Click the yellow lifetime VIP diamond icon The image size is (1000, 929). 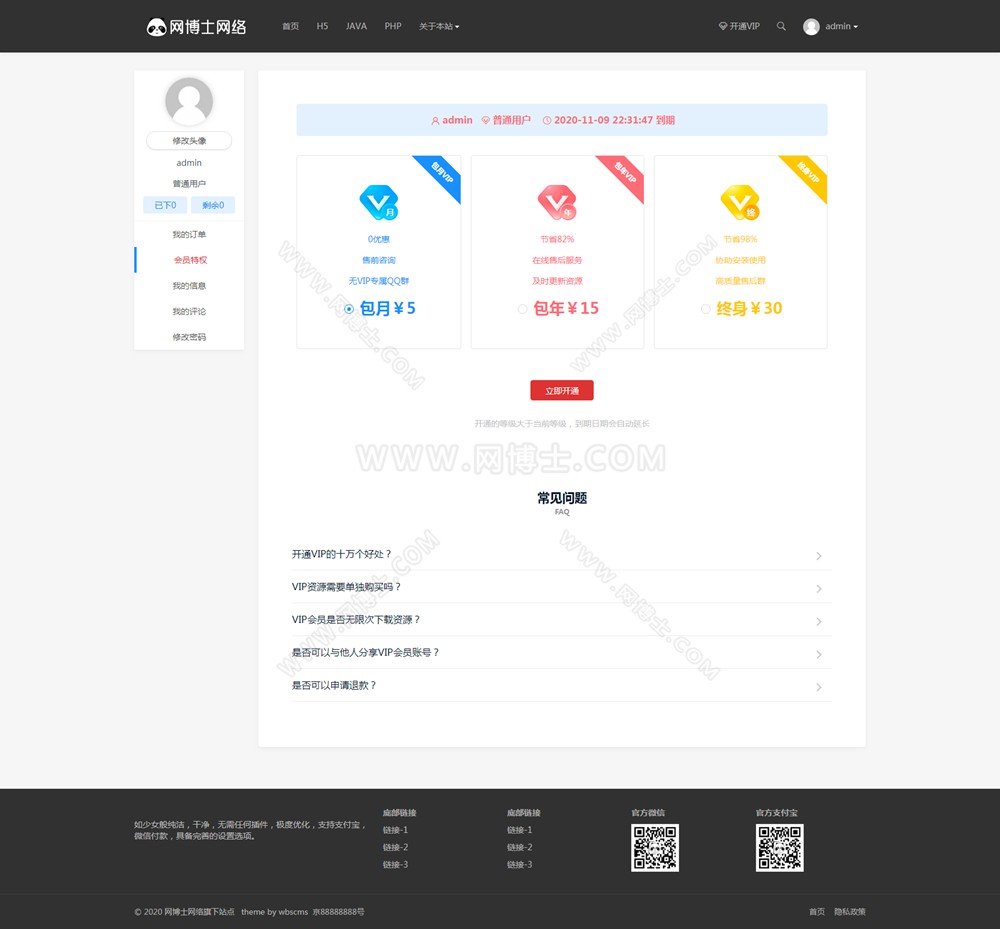point(740,203)
